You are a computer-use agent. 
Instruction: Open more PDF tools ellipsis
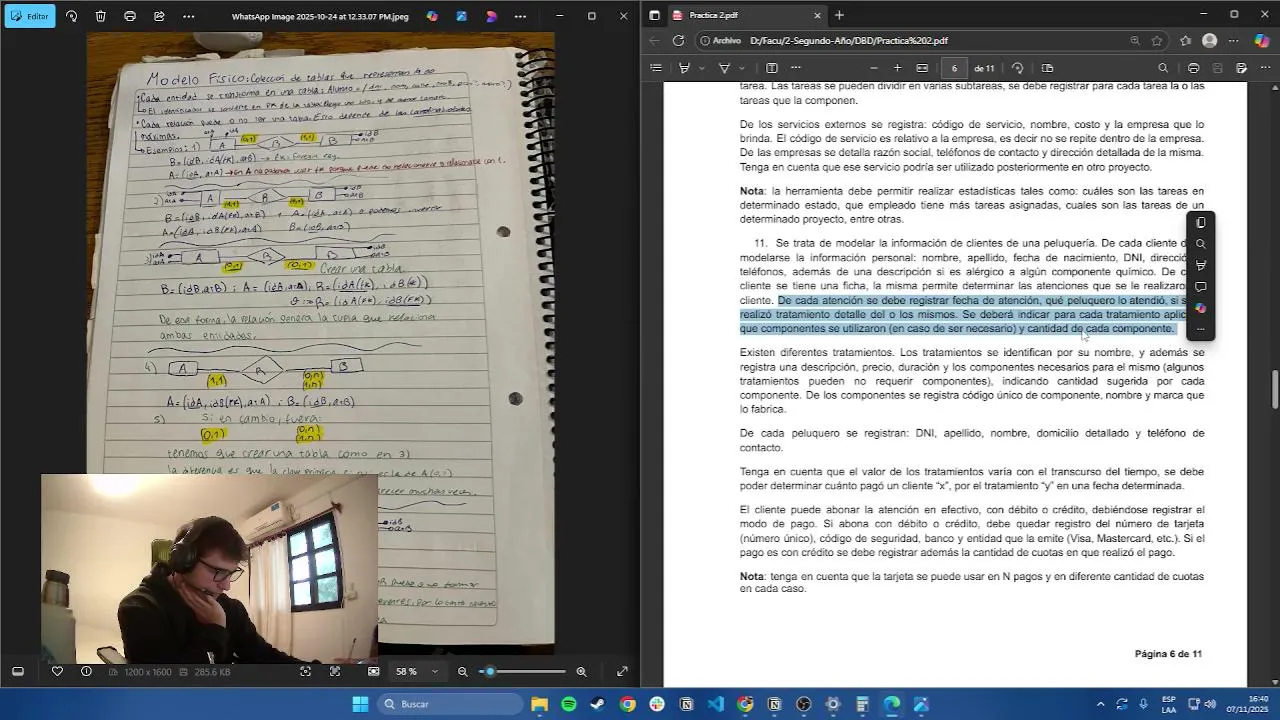[x=796, y=68]
